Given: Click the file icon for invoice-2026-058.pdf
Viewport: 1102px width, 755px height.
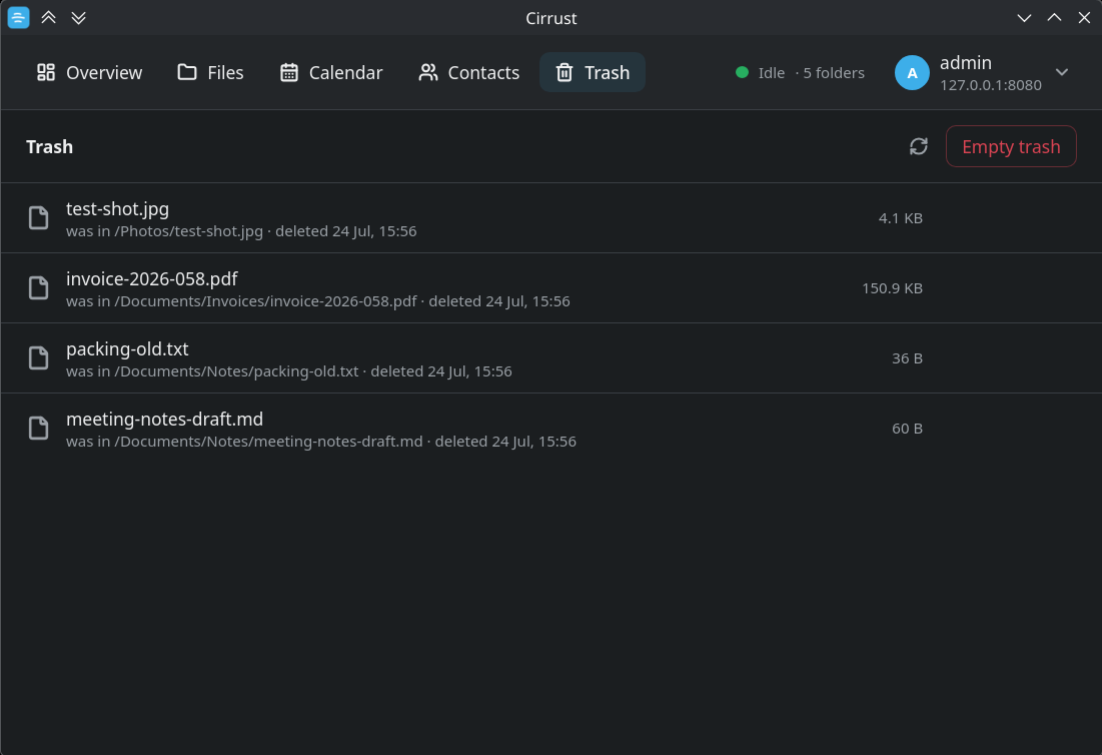Looking at the screenshot, I should (39, 288).
